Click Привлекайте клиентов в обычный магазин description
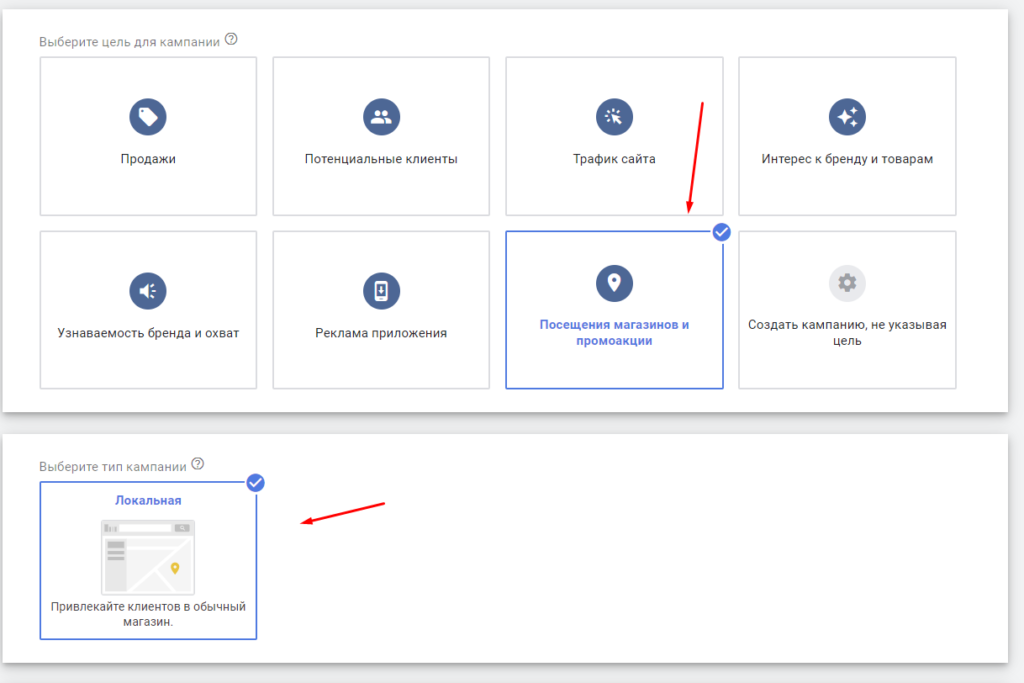 click(x=148, y=614)
